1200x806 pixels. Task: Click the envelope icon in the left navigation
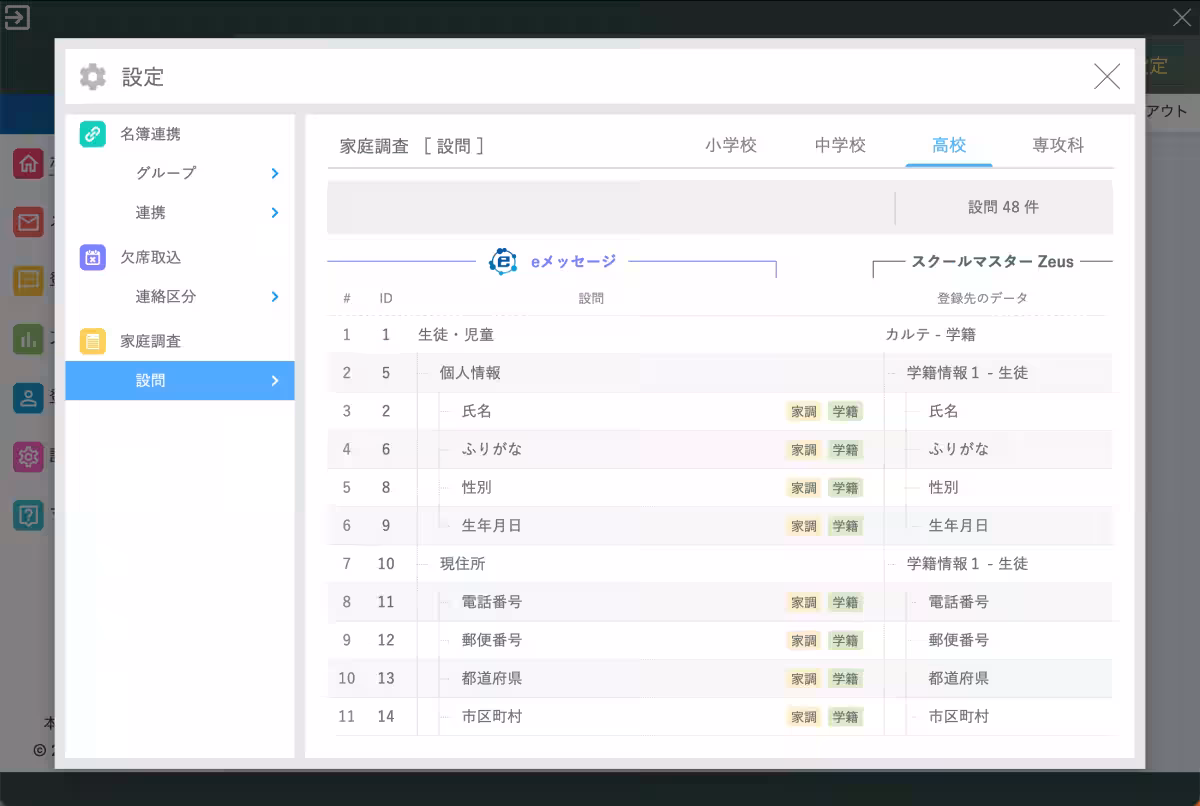30,222
